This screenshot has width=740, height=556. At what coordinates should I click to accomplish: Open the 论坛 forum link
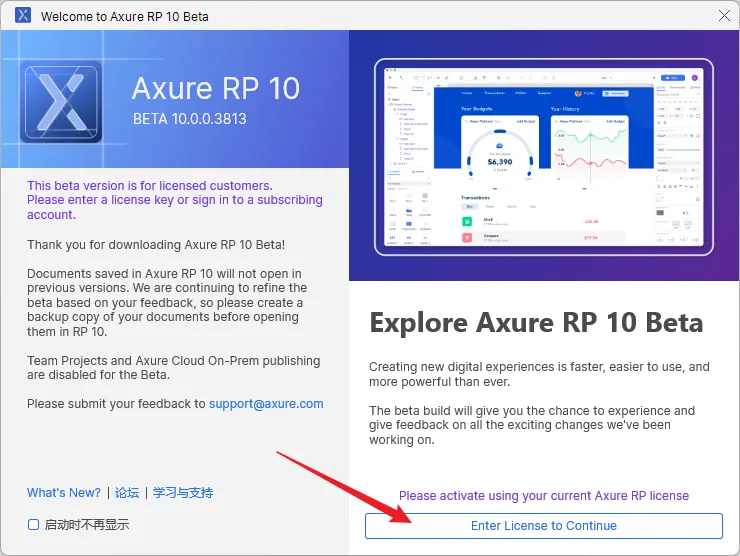(x=127, y=493)
